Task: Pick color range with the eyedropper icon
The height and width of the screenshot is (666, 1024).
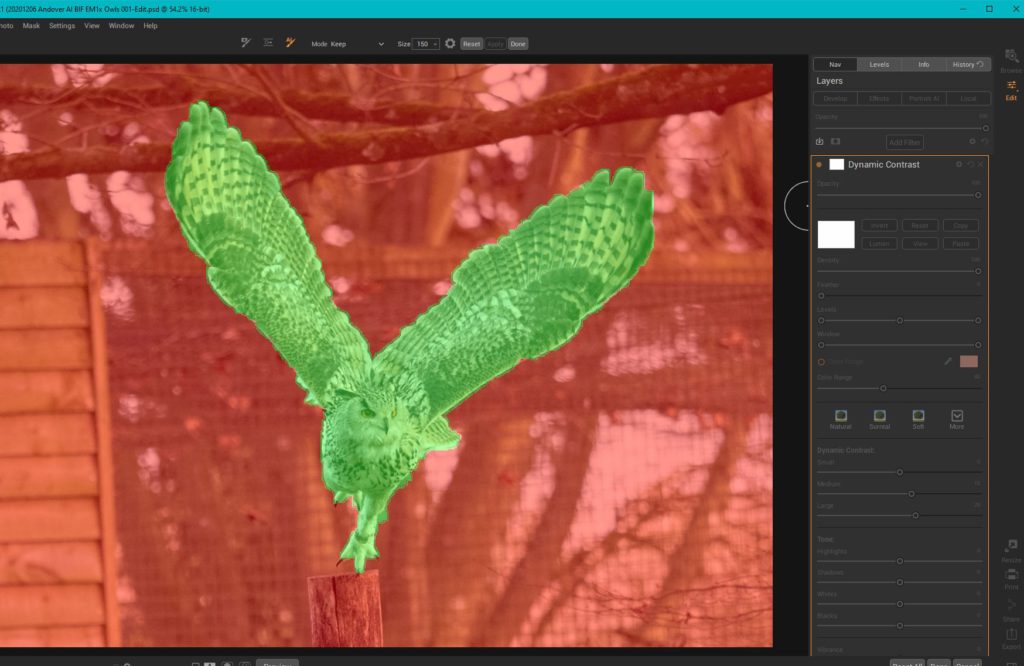Action: click(x=948, y=361)
